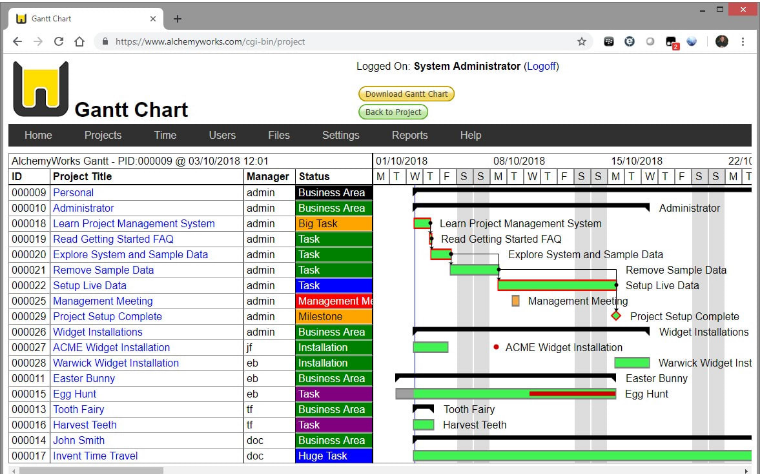
Task: Open the Chrome three-dot menu
Action: pyautogui.click(x=743, y=42)
